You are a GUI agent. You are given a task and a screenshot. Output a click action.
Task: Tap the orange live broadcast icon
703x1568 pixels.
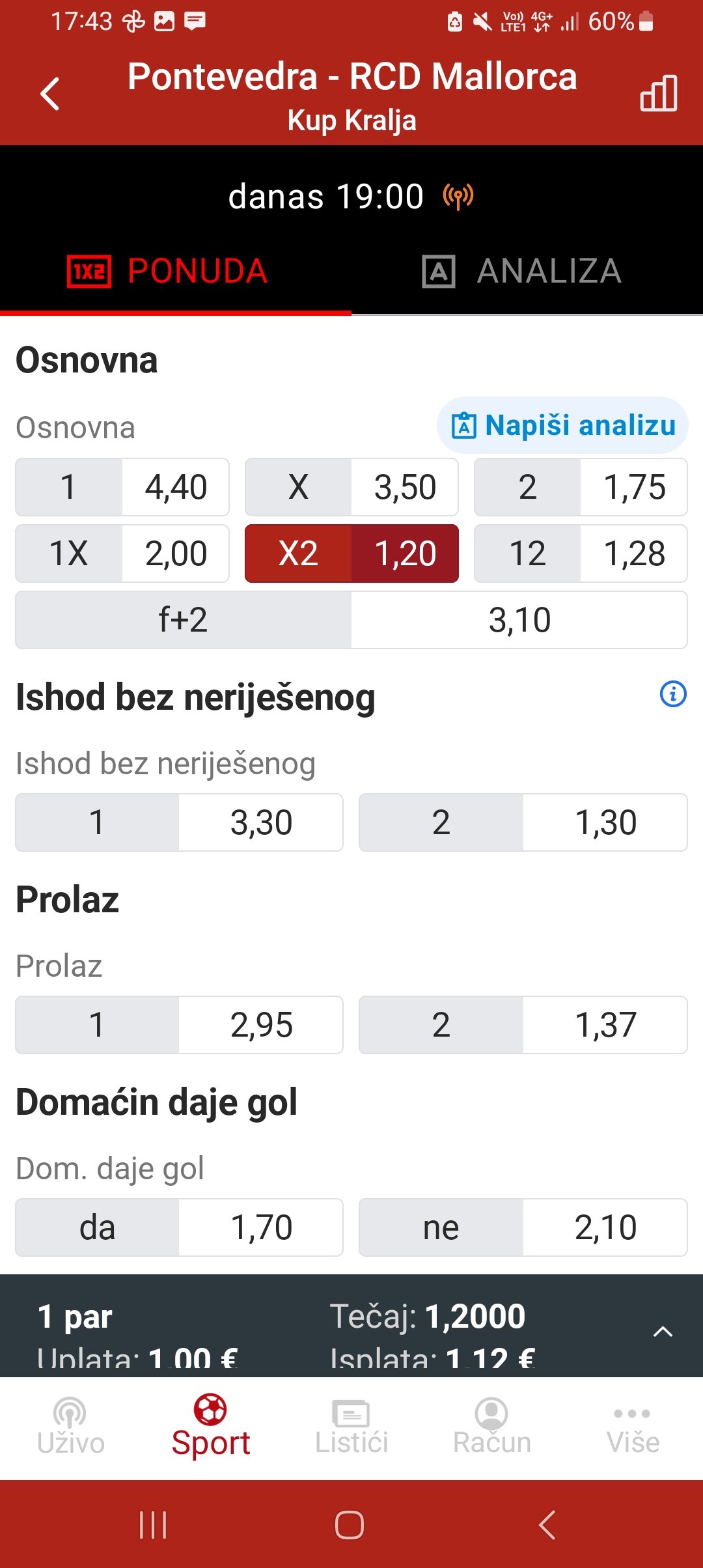tap(458, 196)
